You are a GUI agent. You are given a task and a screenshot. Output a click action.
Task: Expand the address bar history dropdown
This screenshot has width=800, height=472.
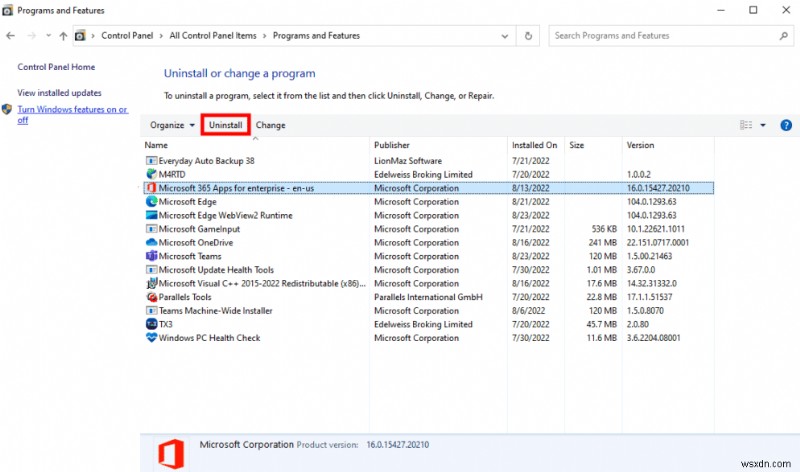pos(505,36)
